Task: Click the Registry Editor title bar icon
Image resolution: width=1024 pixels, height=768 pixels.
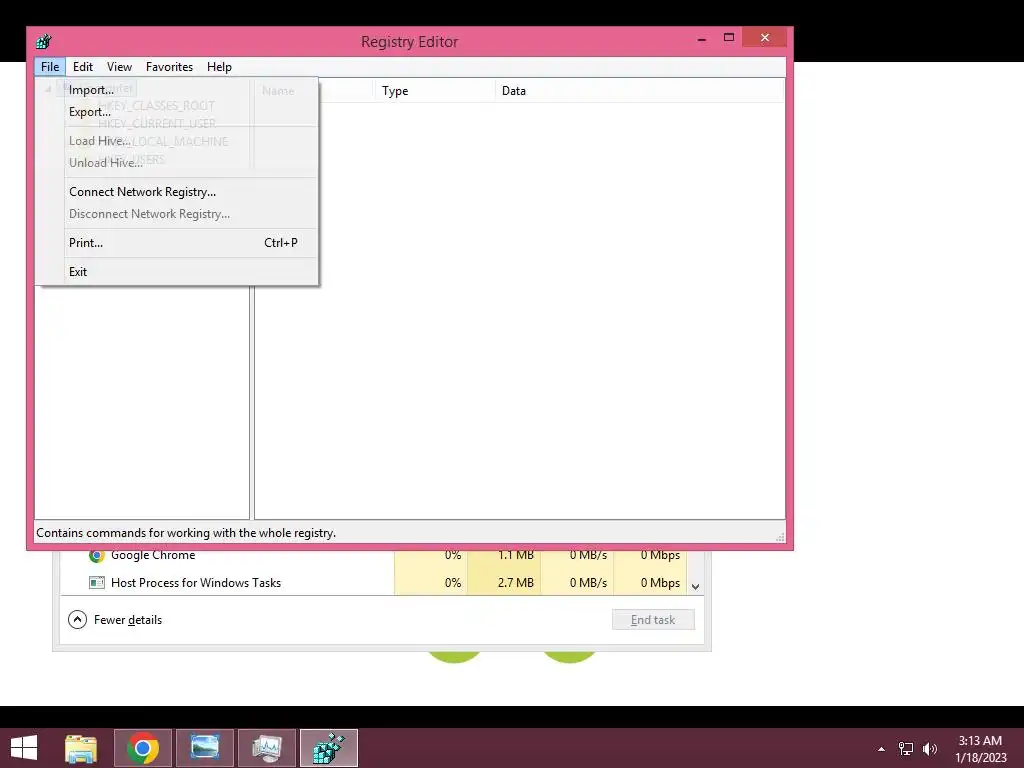Action: pyautogui.click(x=44, y=41)
